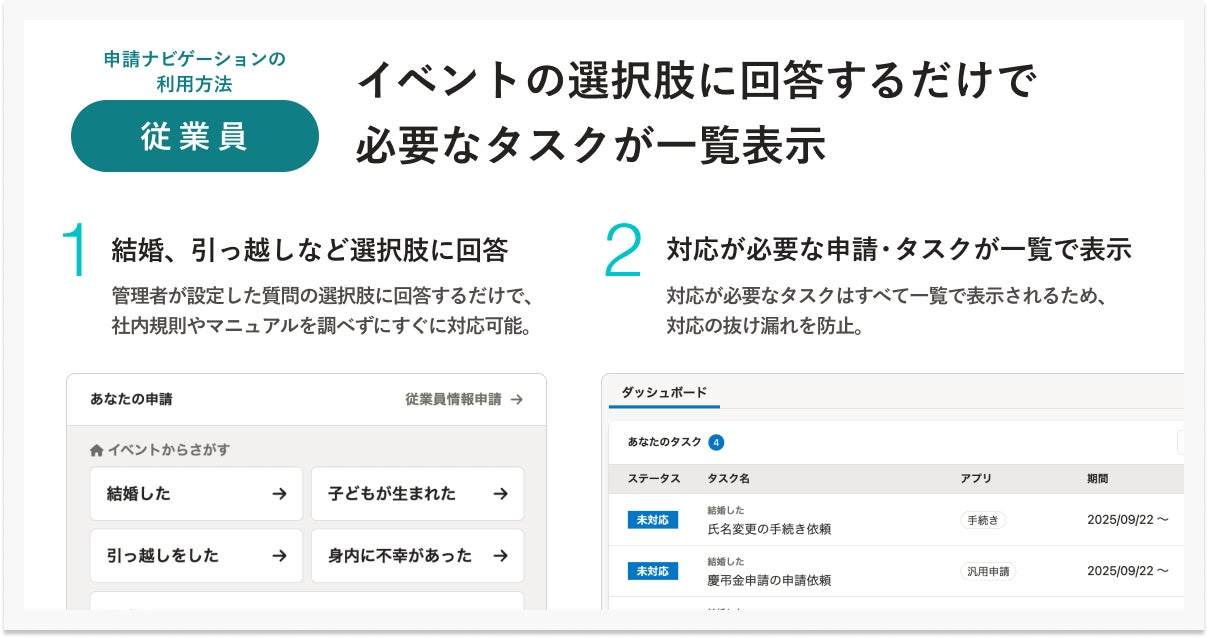Open 慶弔金申請の申請依頼 task

[x=768, y=580]
